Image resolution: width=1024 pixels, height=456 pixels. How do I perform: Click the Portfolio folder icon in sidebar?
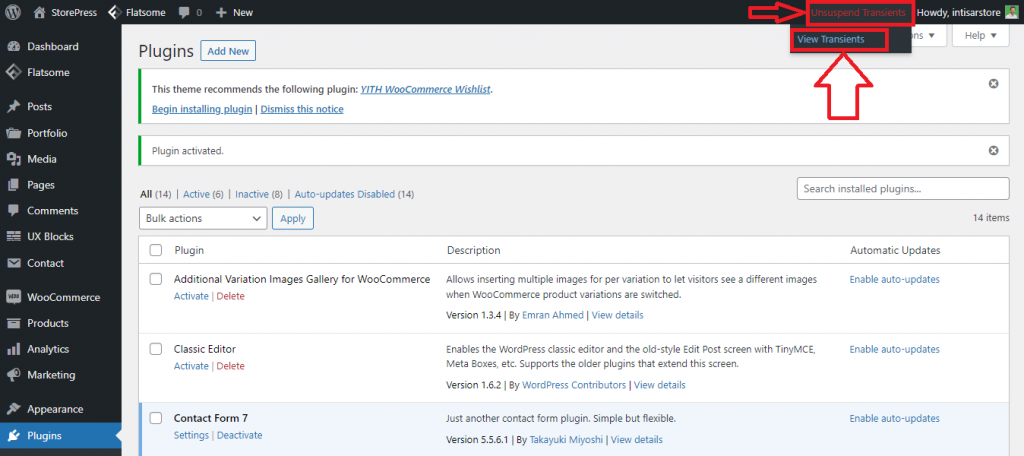pyautogui.click(x=13, y=133)
